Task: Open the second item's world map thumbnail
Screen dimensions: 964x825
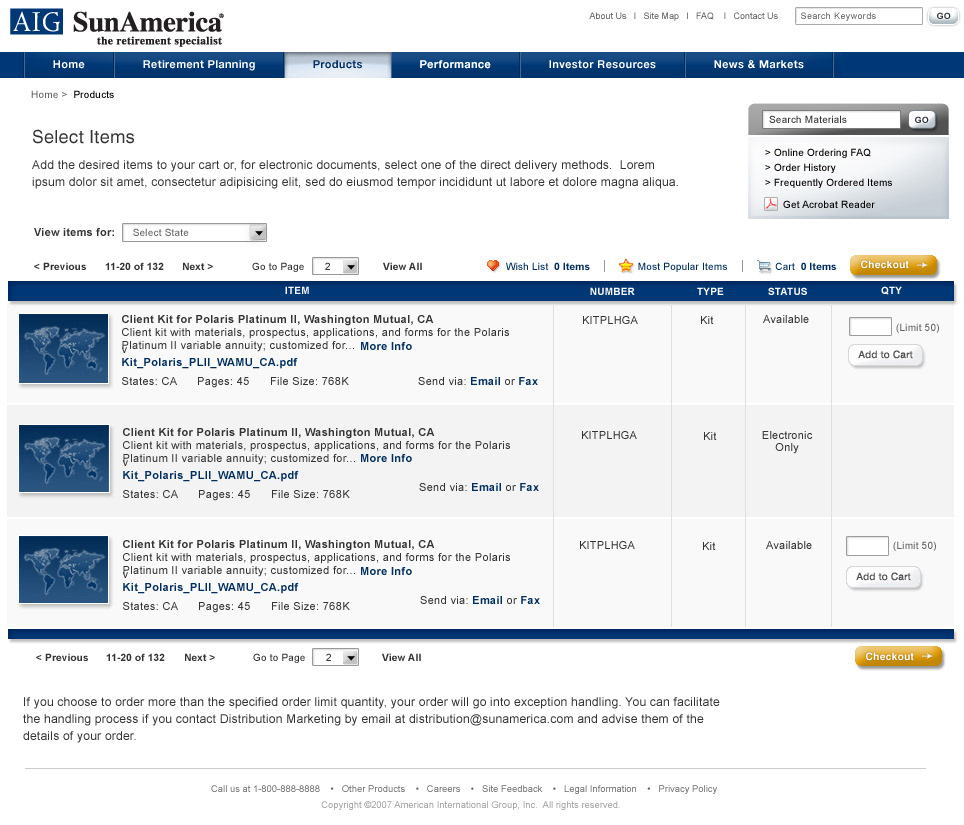Action: pyautogui.click(x=64, y=459)
